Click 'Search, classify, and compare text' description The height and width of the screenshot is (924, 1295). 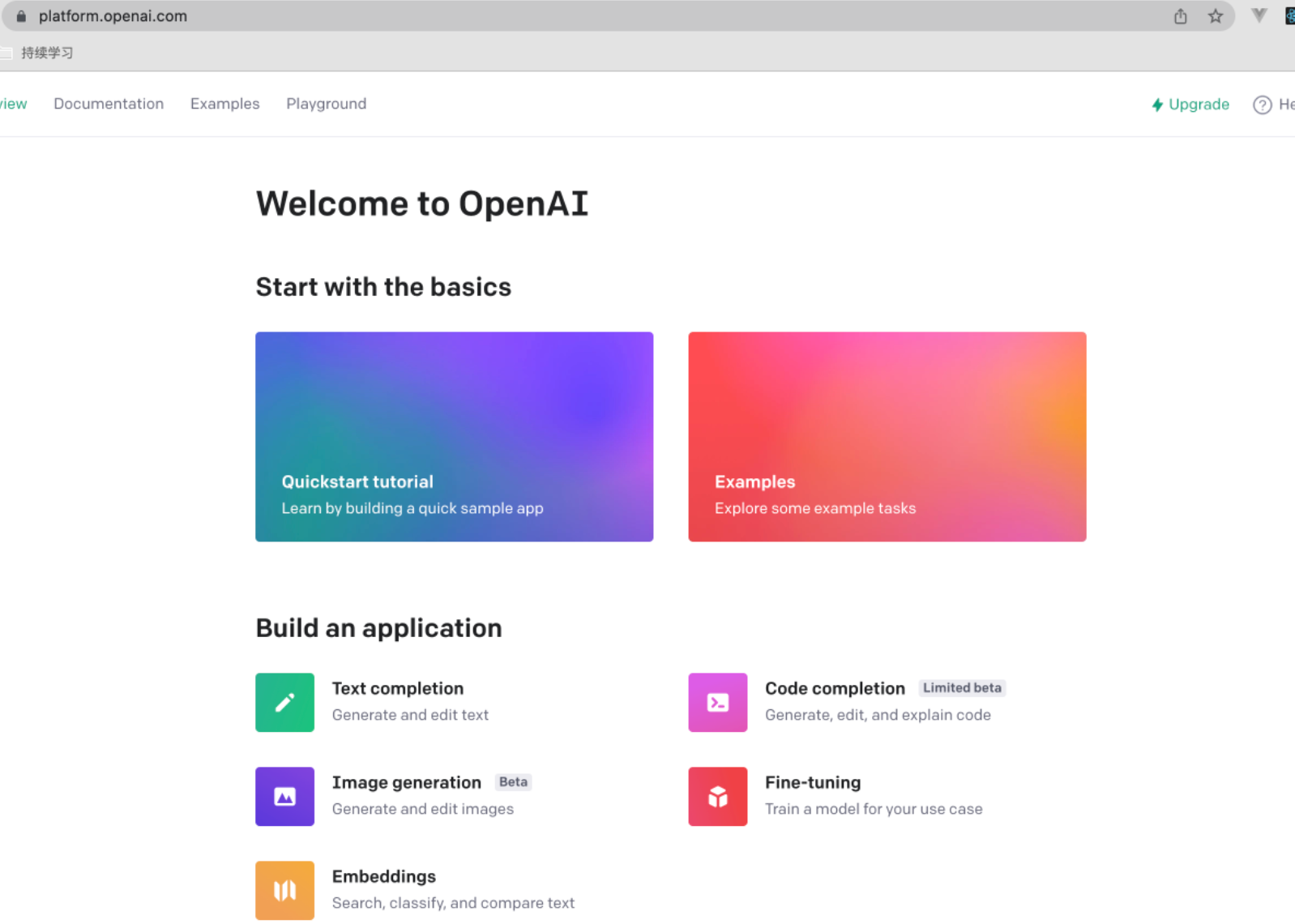coord(453,903)
